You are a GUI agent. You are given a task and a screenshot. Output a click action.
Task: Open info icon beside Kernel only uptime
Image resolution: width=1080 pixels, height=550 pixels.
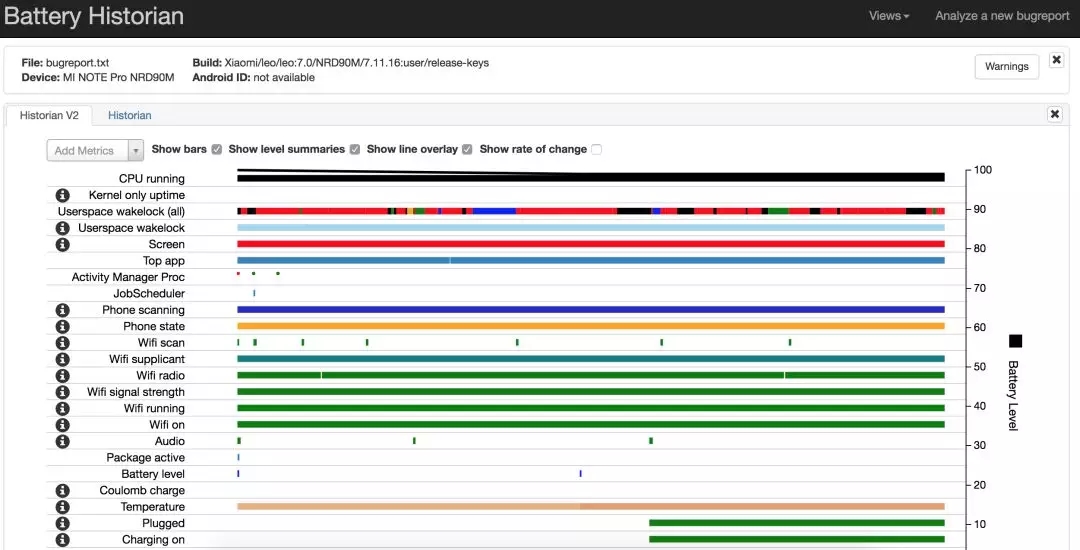click(x=62, y=195)
